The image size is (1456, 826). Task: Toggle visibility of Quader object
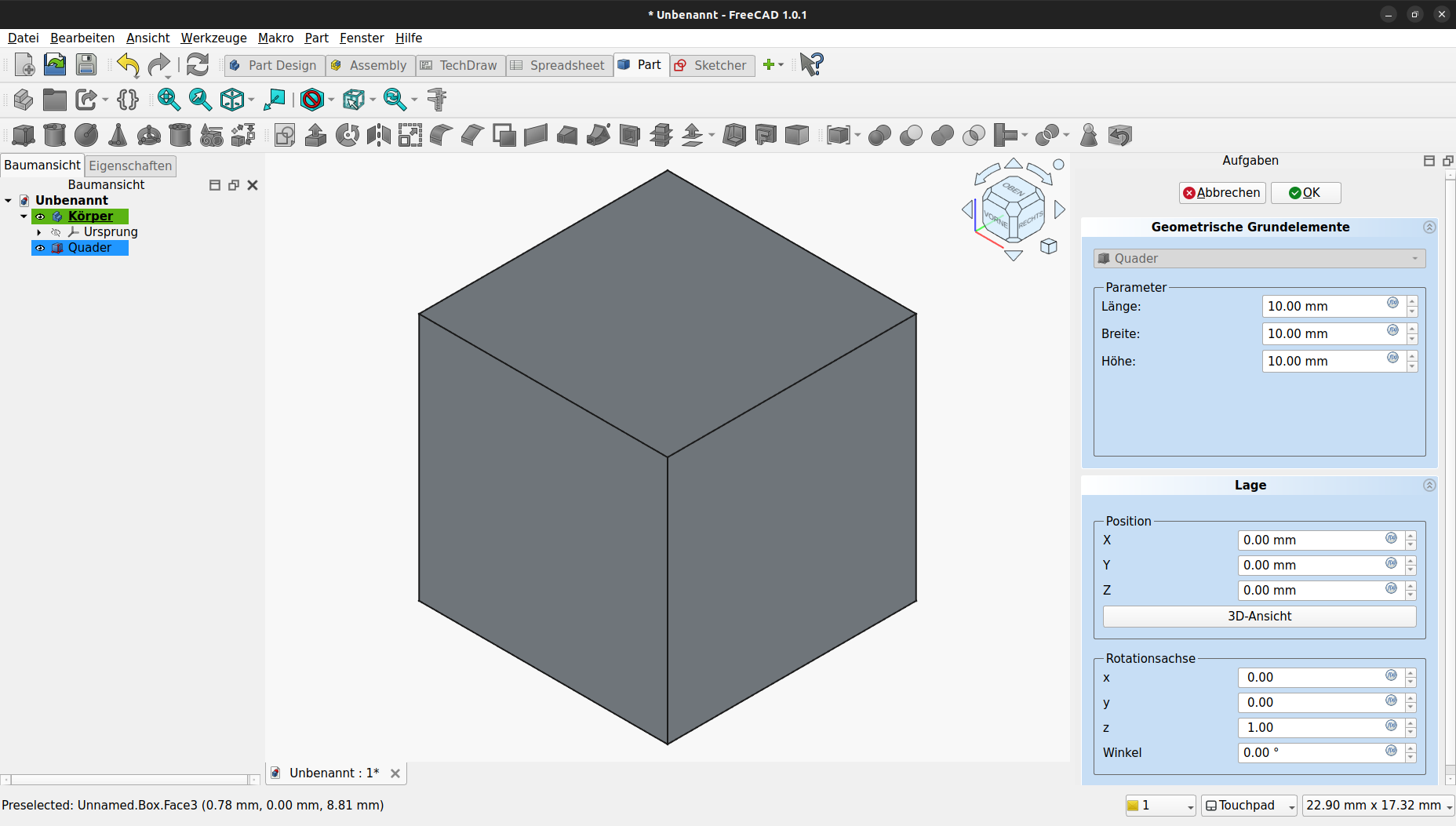point(40,248)
